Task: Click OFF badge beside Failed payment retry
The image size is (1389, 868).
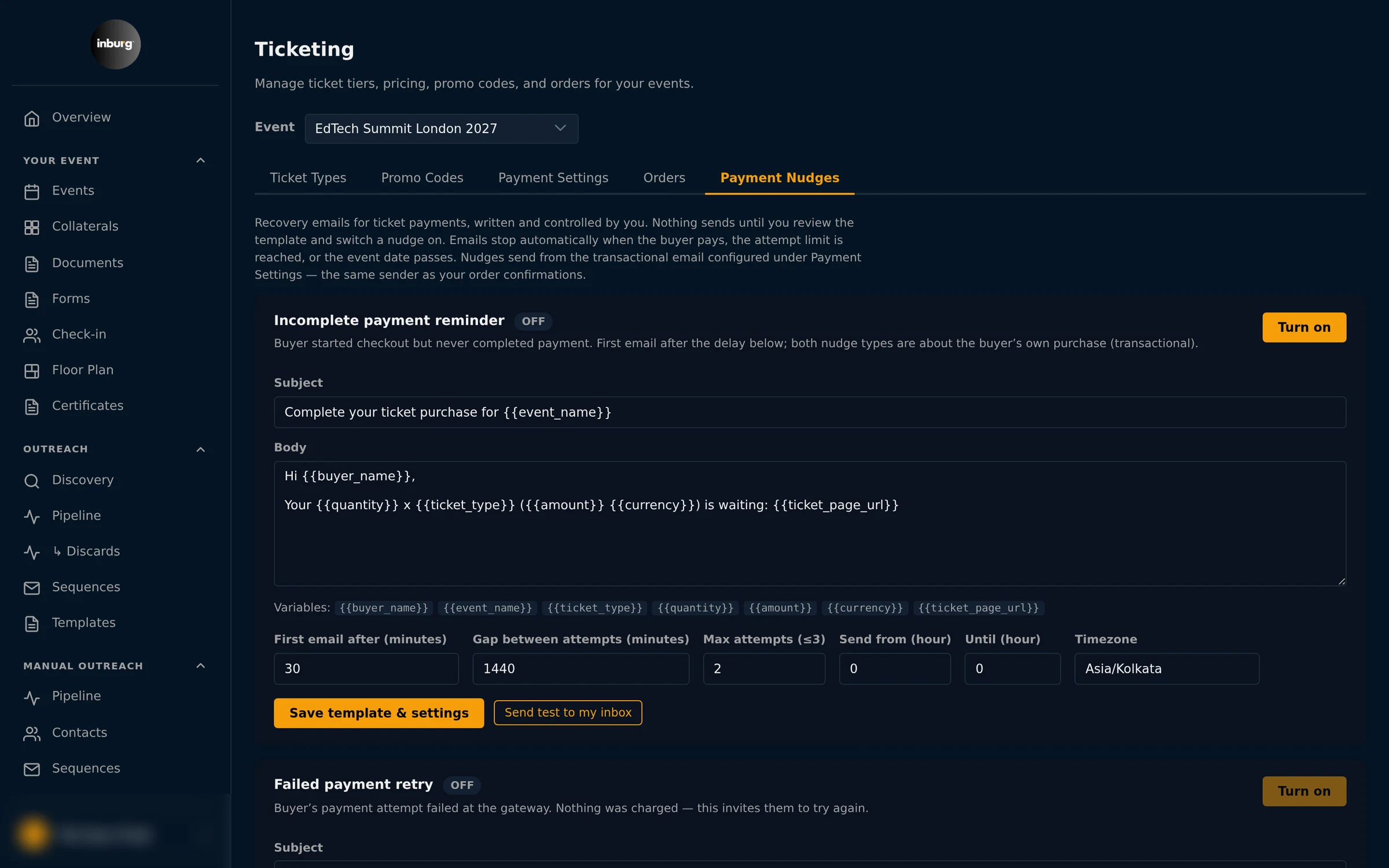Action: [461, 785]
